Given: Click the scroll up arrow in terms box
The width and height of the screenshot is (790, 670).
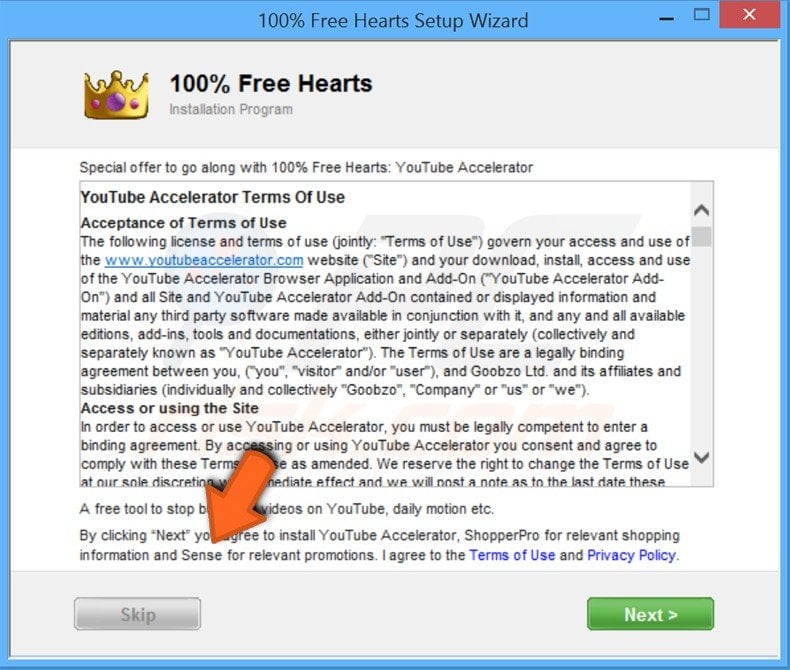Looking at the screenshot, I should tap(702, 210).
